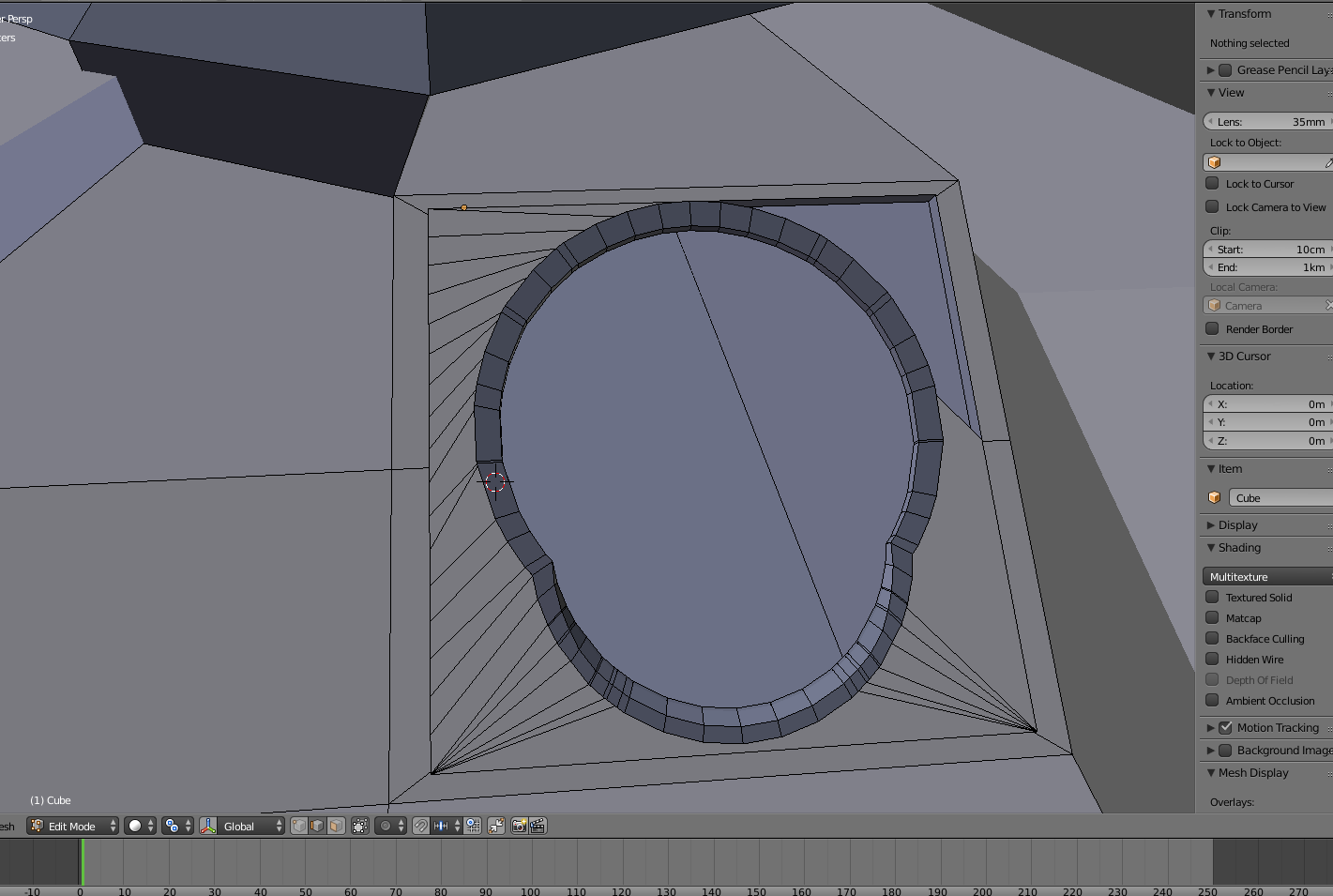Click the "Nothing selected" text
Image resolution: width=1333 pixels, height=896 pixels.
(1250, 43)
